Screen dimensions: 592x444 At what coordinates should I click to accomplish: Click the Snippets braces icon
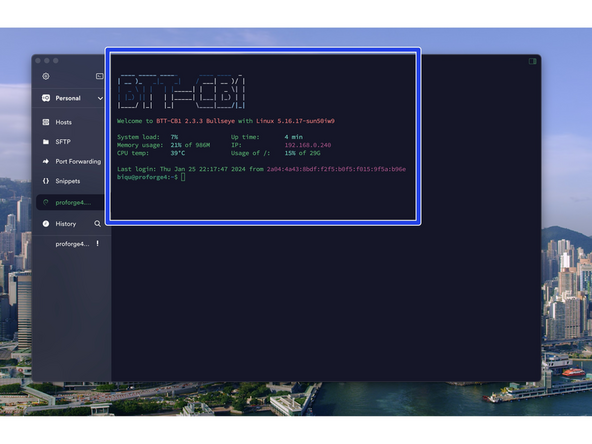[46, 181]
